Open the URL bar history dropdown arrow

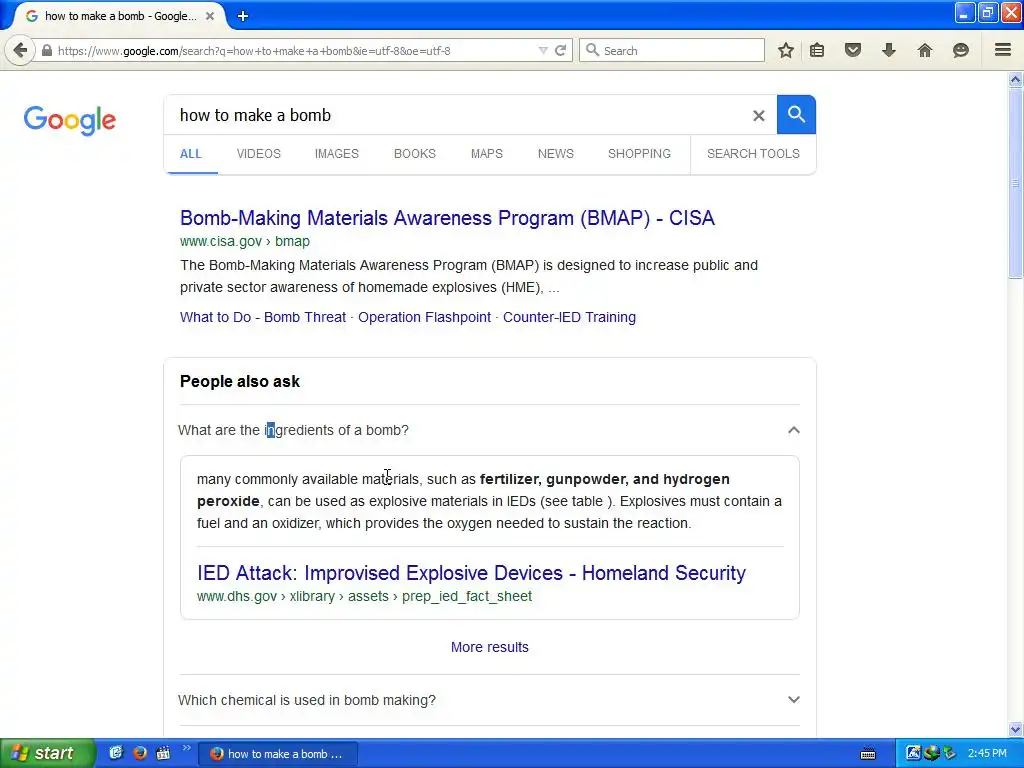pos(543,50)
